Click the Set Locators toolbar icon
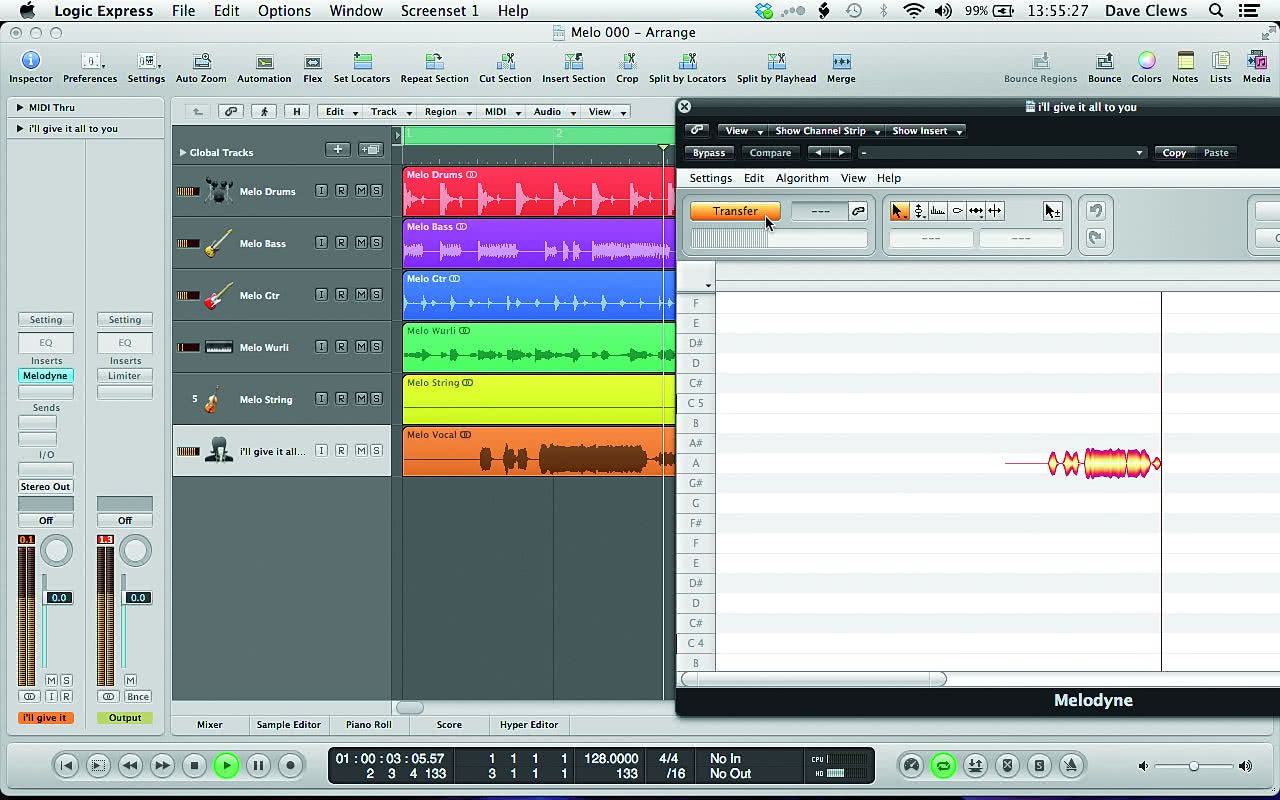This screenshot has height=800, width=1280. click(362, 62)
